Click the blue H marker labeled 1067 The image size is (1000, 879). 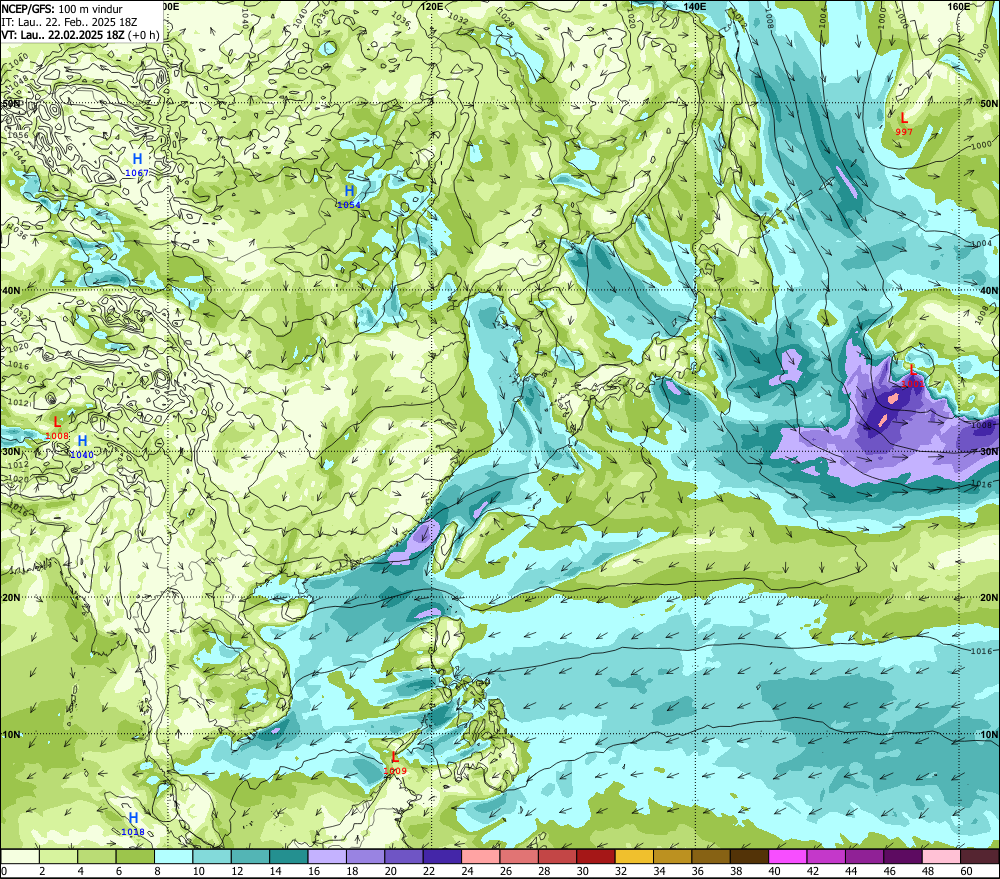(137, 159)
